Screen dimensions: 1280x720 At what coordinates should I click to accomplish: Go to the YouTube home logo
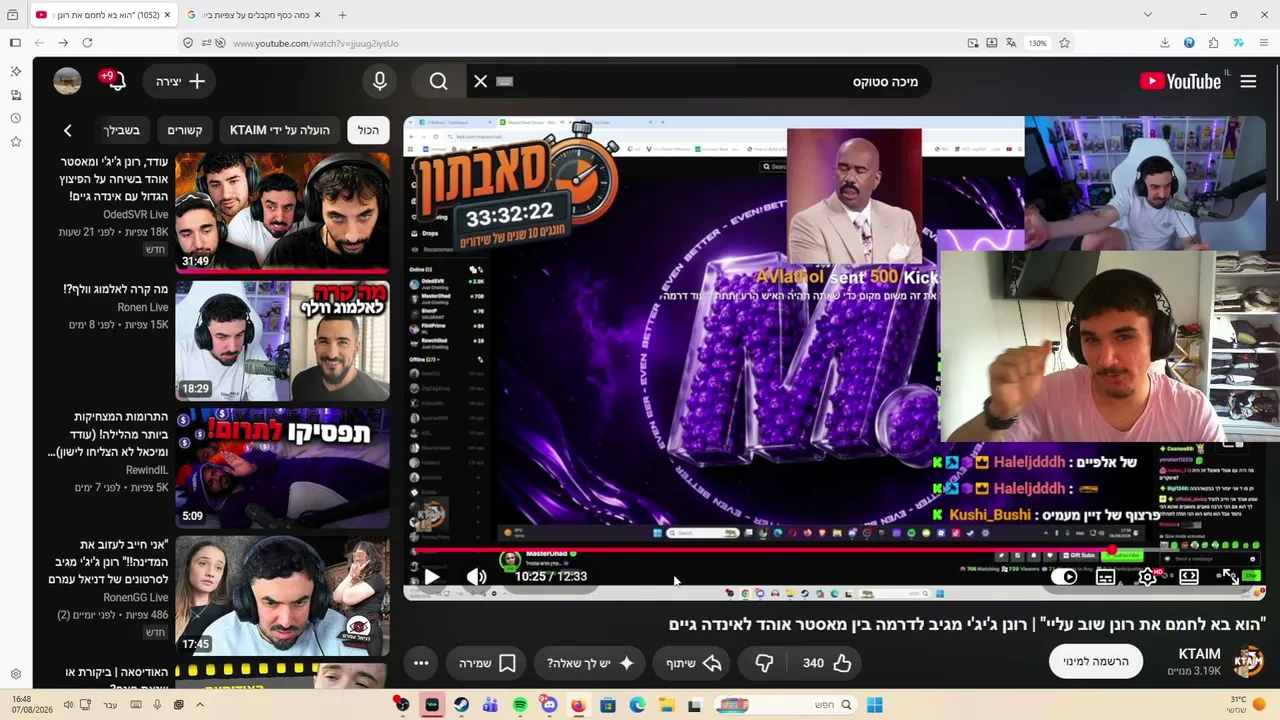[1181, 81]
